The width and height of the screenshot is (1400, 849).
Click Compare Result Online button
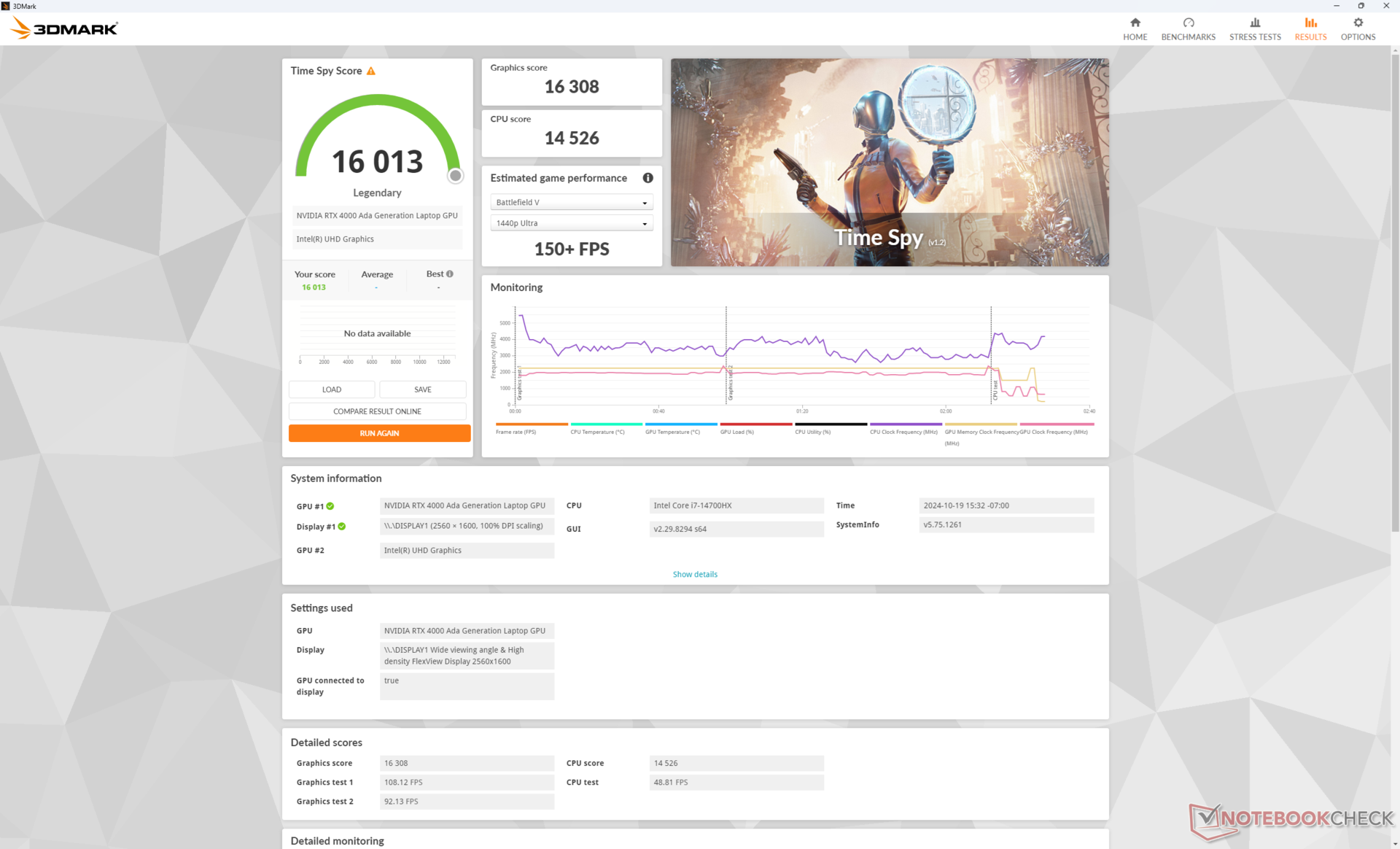377,411
